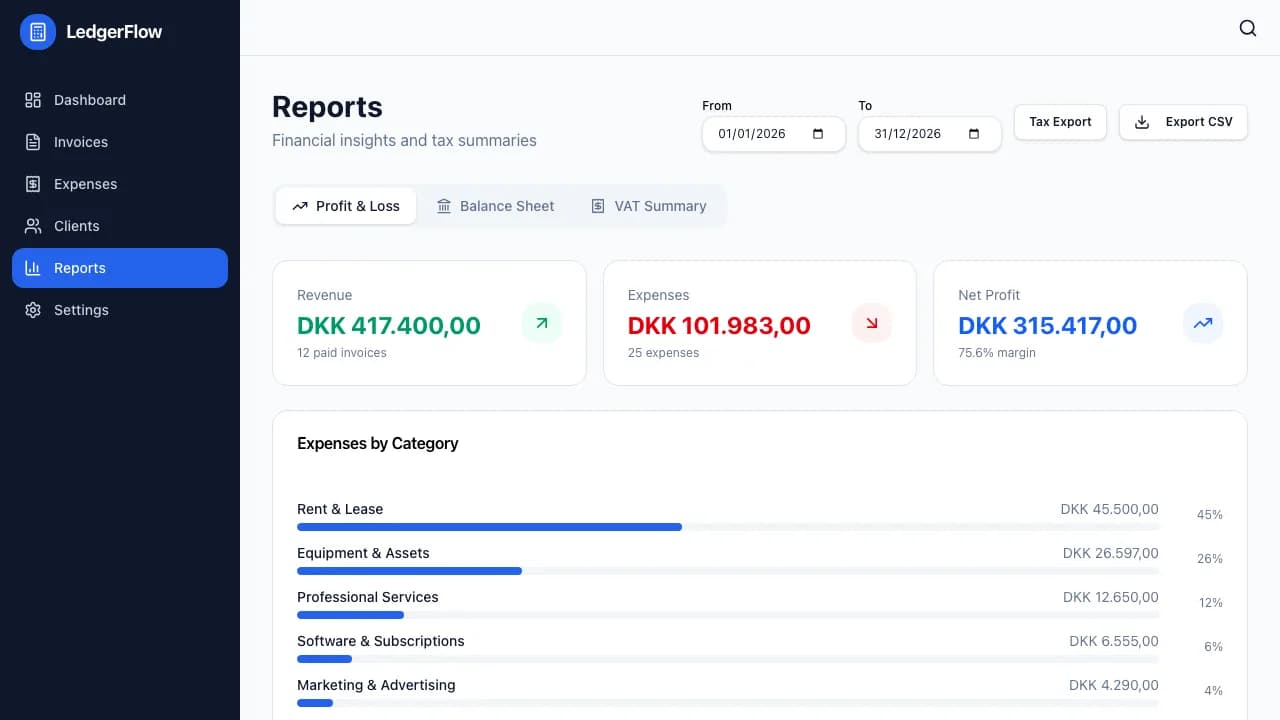The width and height of the screenshot is (1280, 720).
Task: Open Settings from the sidebar
Action: coord(120,310)
